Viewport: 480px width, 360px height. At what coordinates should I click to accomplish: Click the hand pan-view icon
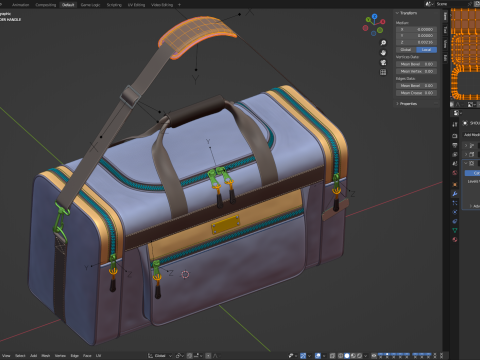(x=383, y=53)
